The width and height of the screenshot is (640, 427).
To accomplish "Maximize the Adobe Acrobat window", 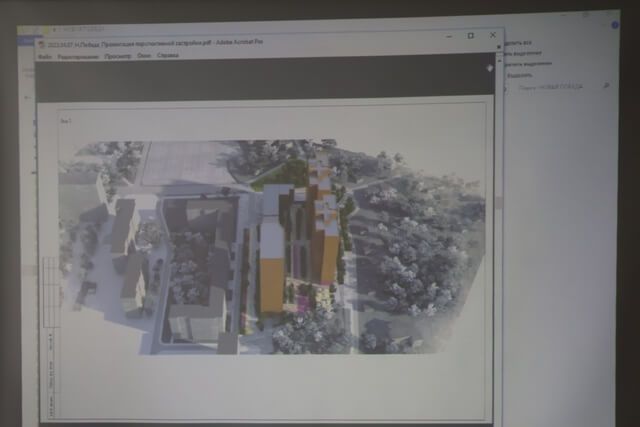I will 470,36.
